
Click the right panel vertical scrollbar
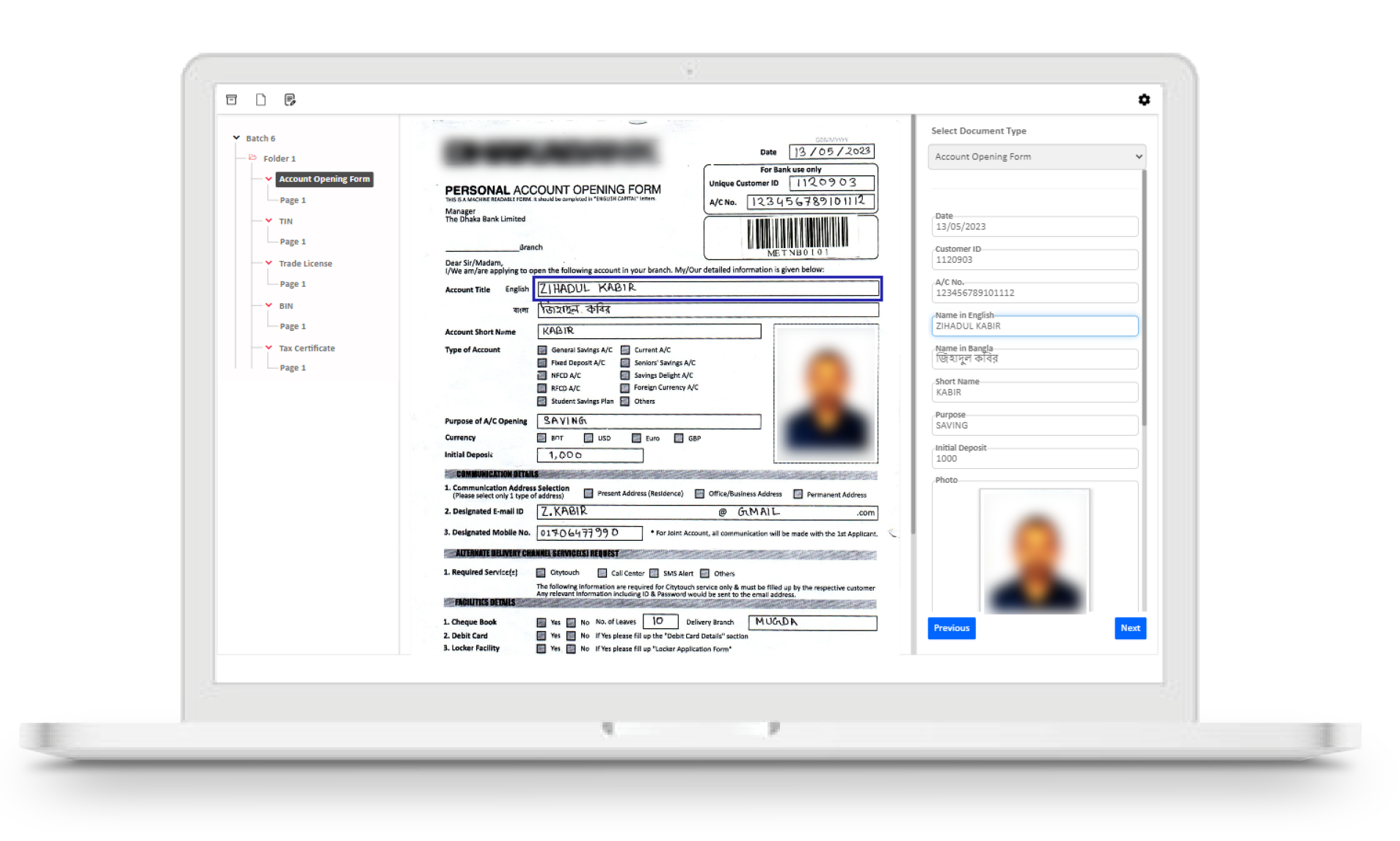pos(1143,297)
